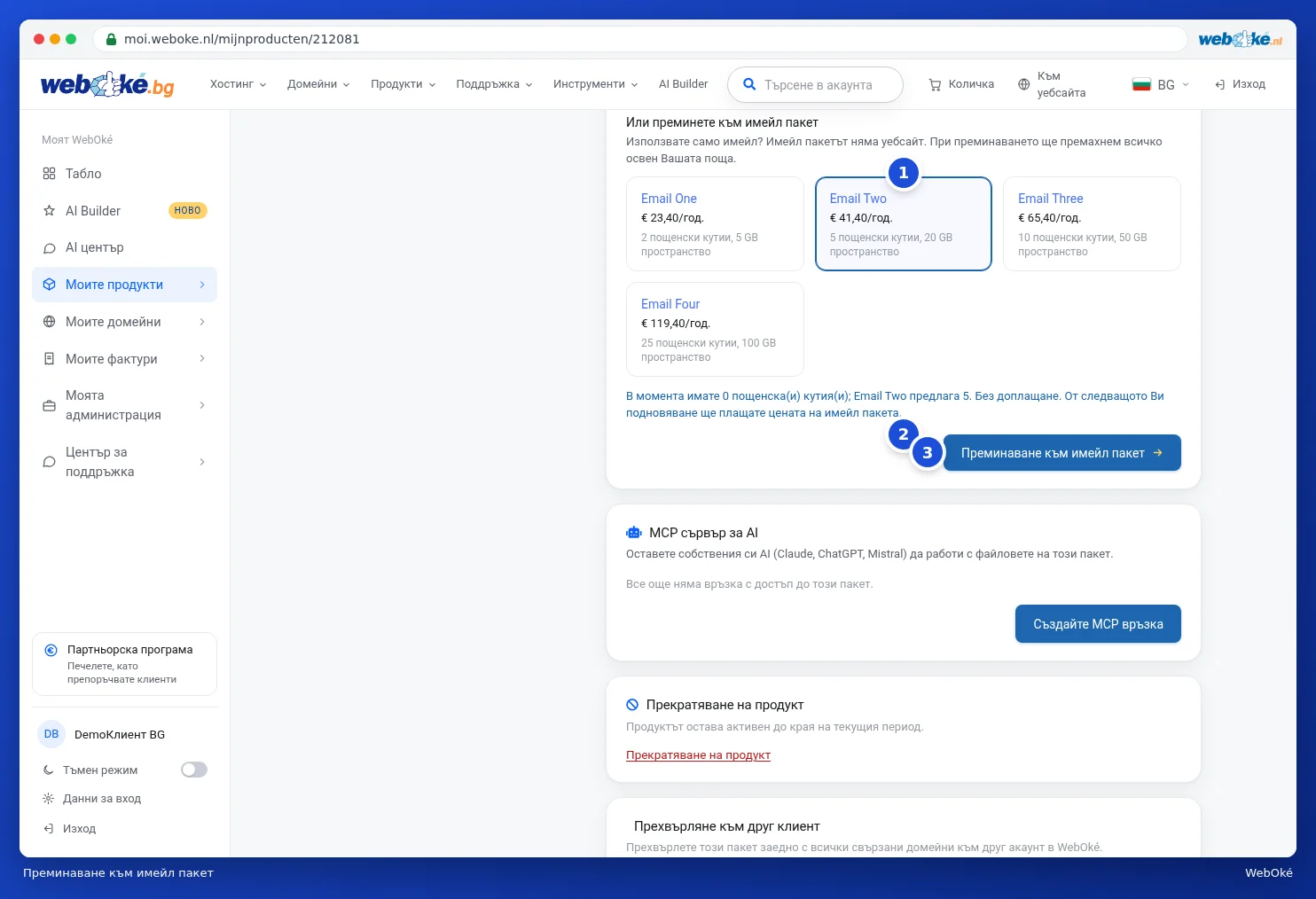The width and height of the screenshot is (1316, 899).
Task: Click the Bulgarian flag icon
Action: pos(1141,84)
